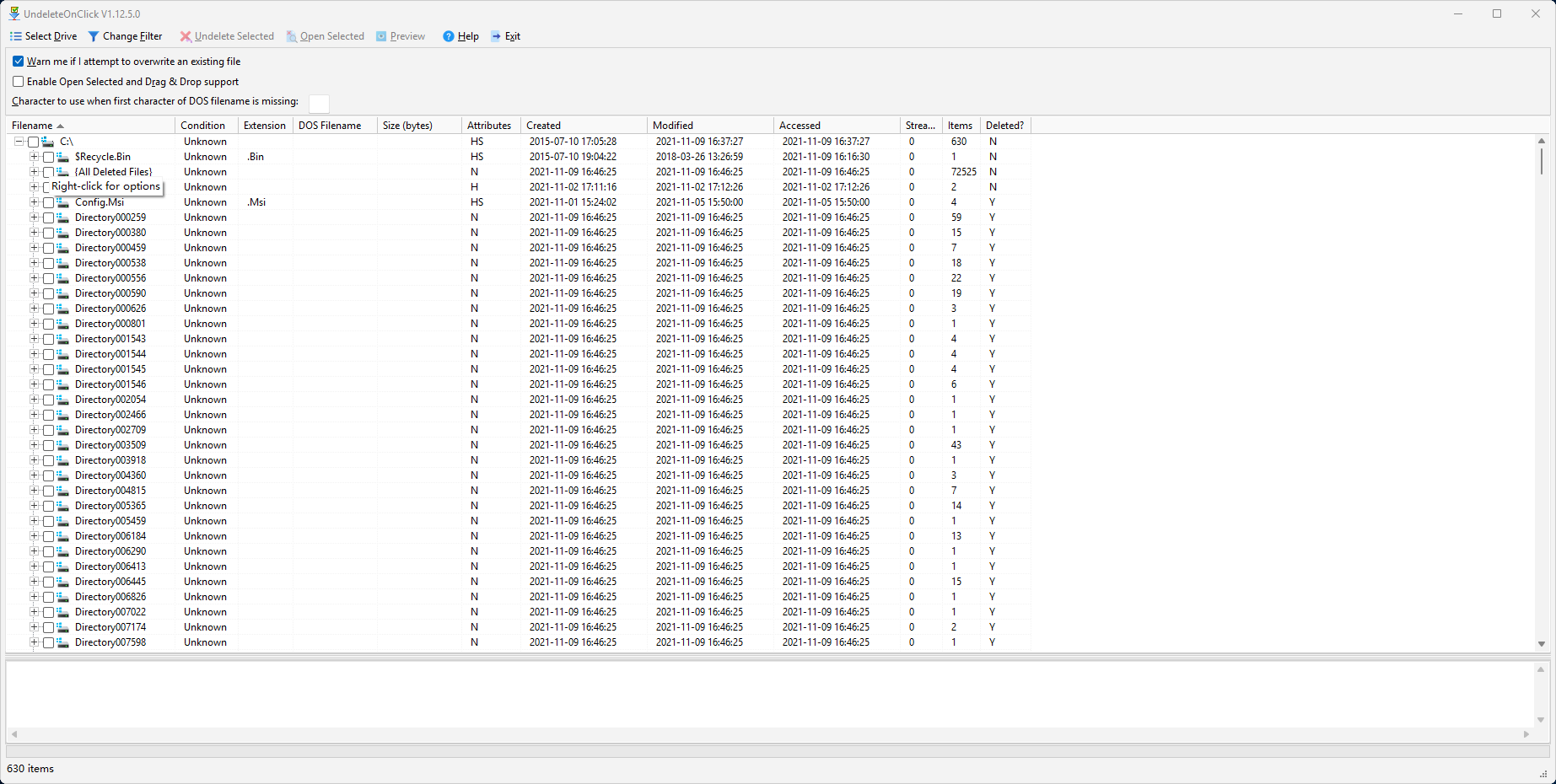Tick the Directory002054 checkbox
The image size is (1556, 784).
click(48, 400)
